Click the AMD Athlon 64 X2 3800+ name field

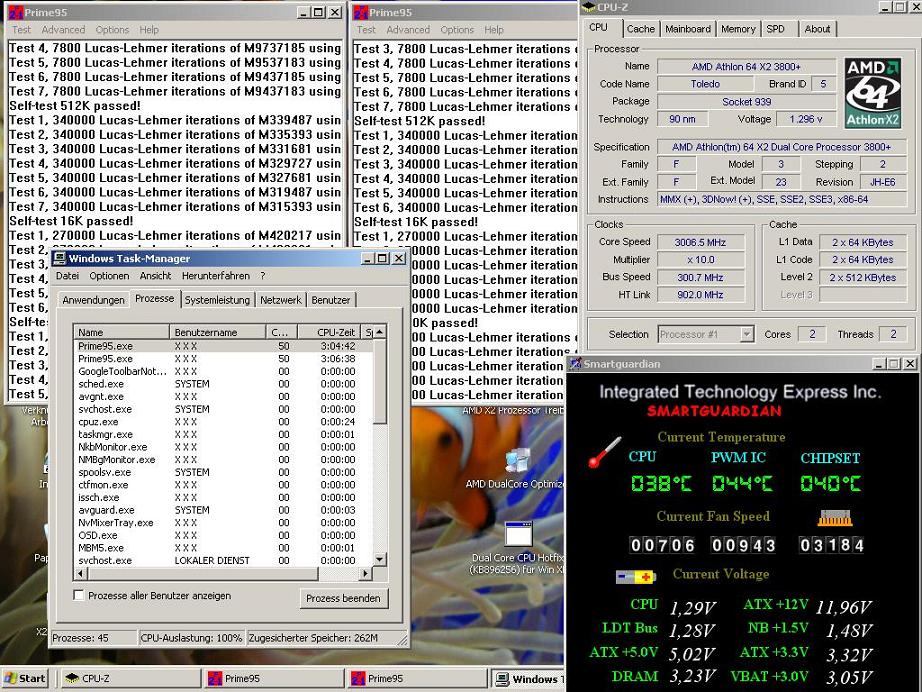pyautogui.click(x=746, y=67)
